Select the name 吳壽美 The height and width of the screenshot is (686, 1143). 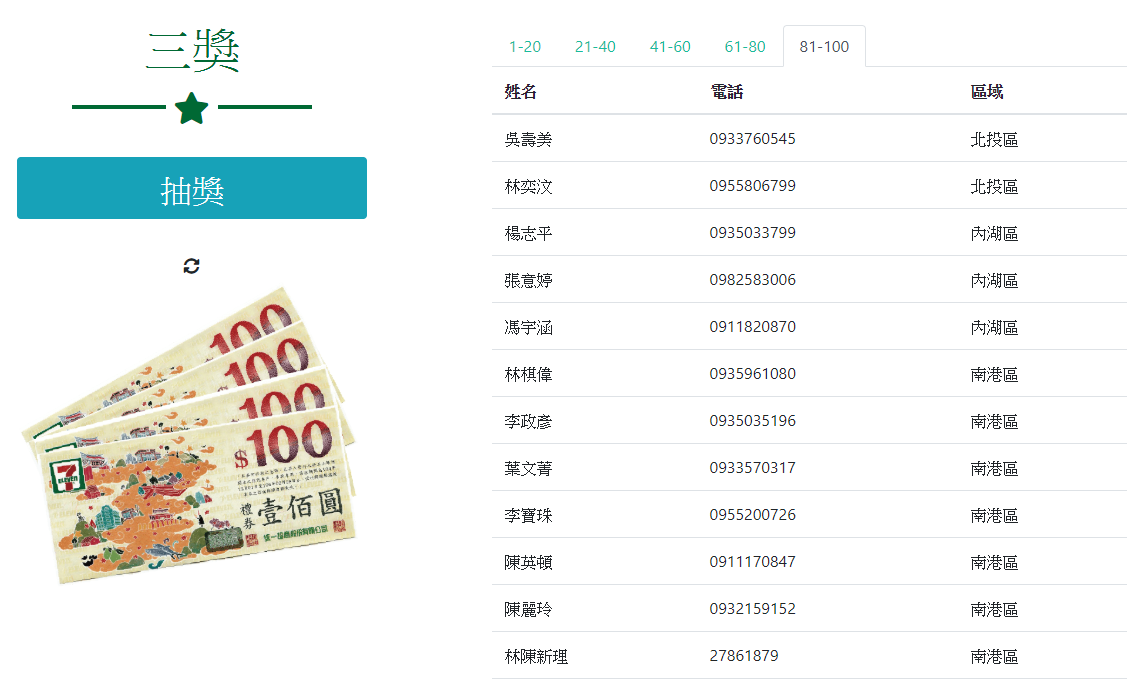[528, 139]
